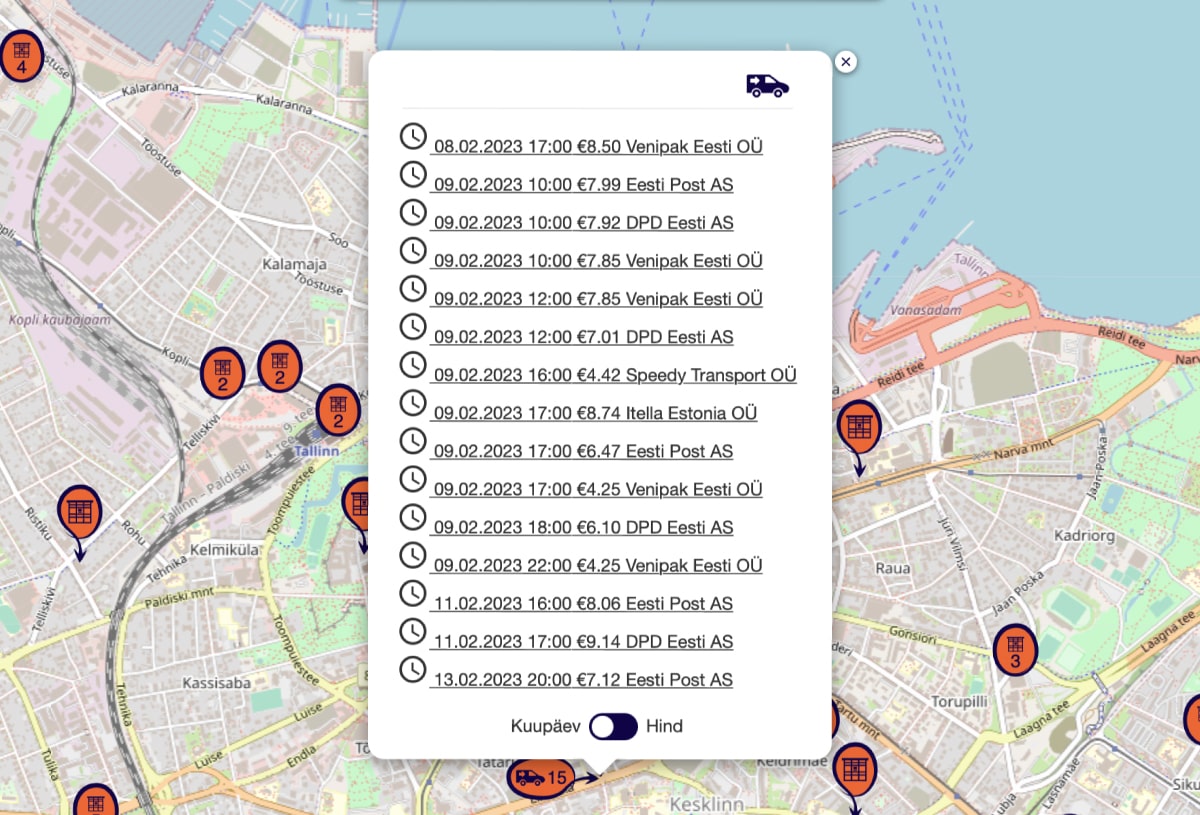Toggle sorting between Kuupäev and Hind
Screen dimensions: 1200x815
(613, 727)
